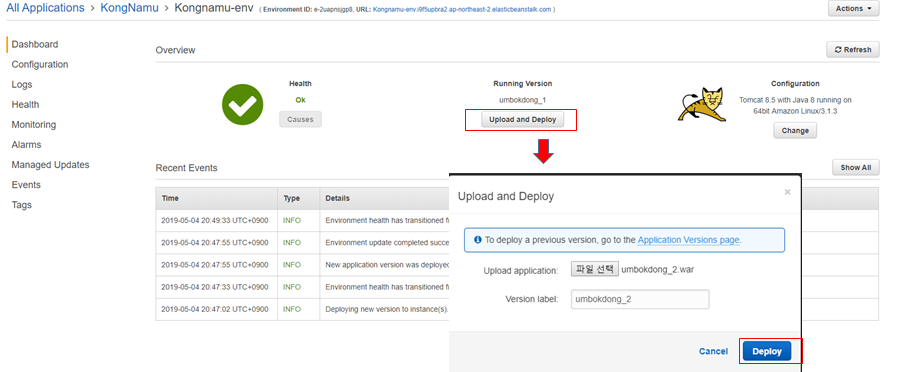Open Logs in the sidebar
Image resolution: width=898 pixels, height=372 pixels.
point(22,84)
